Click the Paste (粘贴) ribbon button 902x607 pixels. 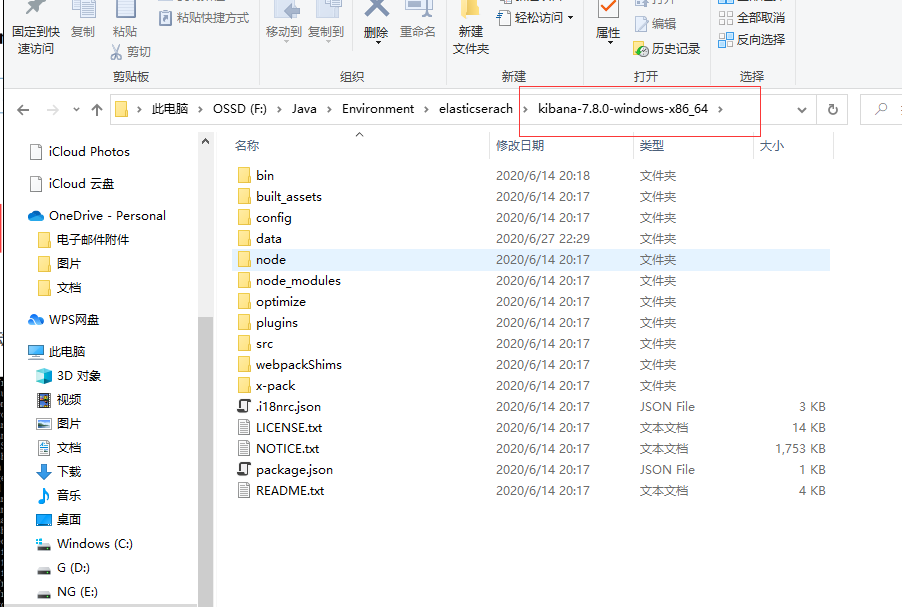pyautogui.click(x=125, y=20)
